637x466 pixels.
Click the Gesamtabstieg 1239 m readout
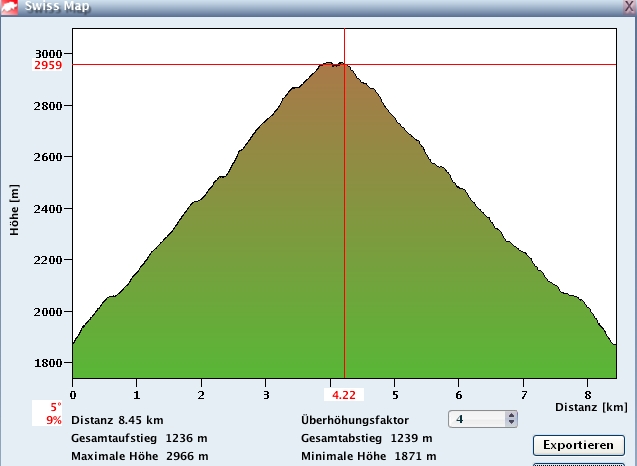[x=366, y=438]
